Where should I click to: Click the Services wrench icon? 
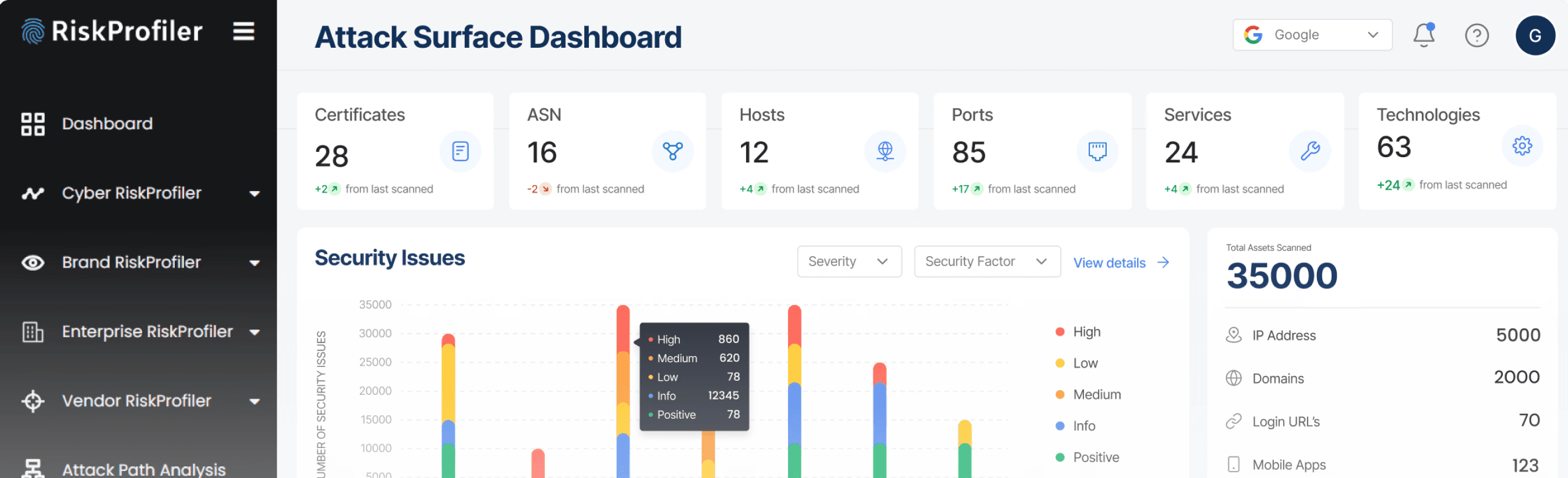[1310, 151]
